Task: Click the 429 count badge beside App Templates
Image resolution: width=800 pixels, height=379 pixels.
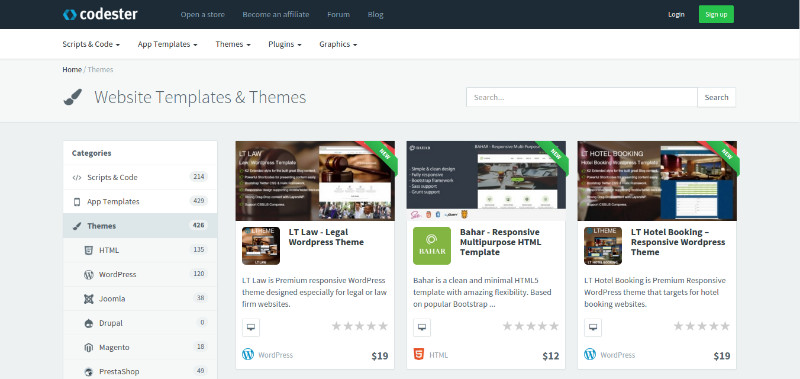Action: click(x=198, y=201)
